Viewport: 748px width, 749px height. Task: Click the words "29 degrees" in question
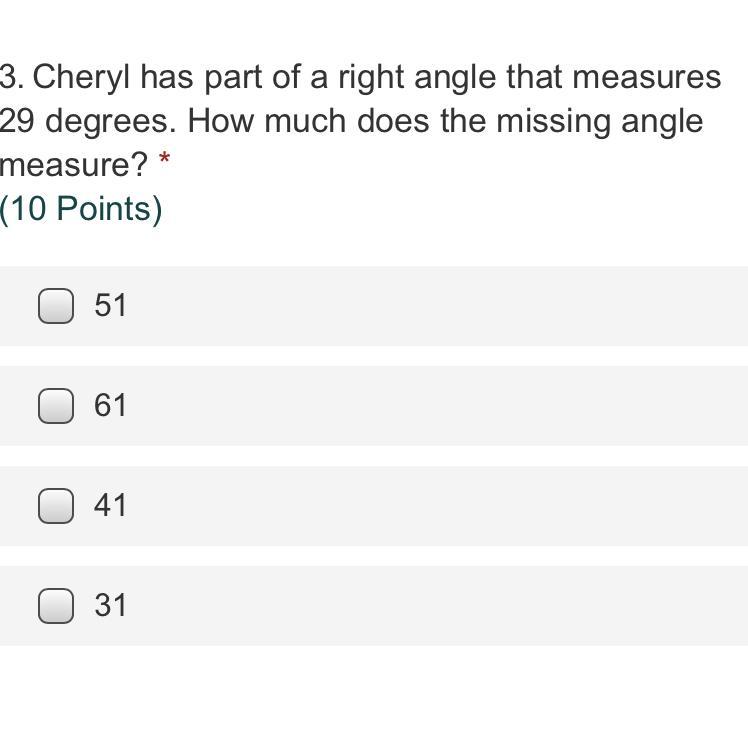pos(88,121)
